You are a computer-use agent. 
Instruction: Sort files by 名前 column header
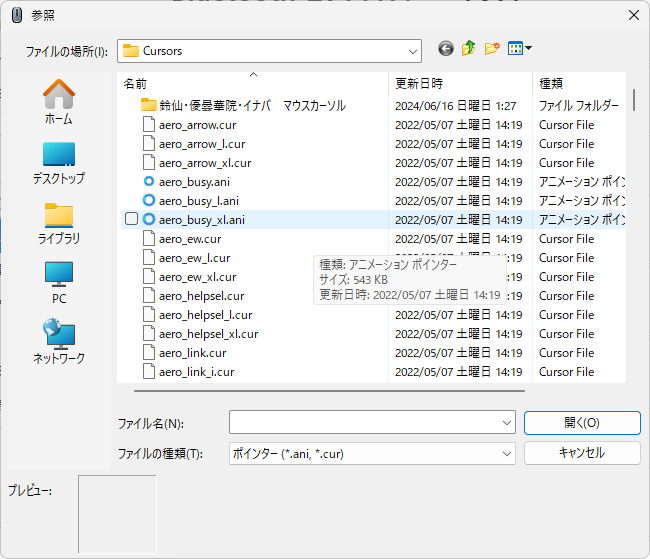click(253, 83)
